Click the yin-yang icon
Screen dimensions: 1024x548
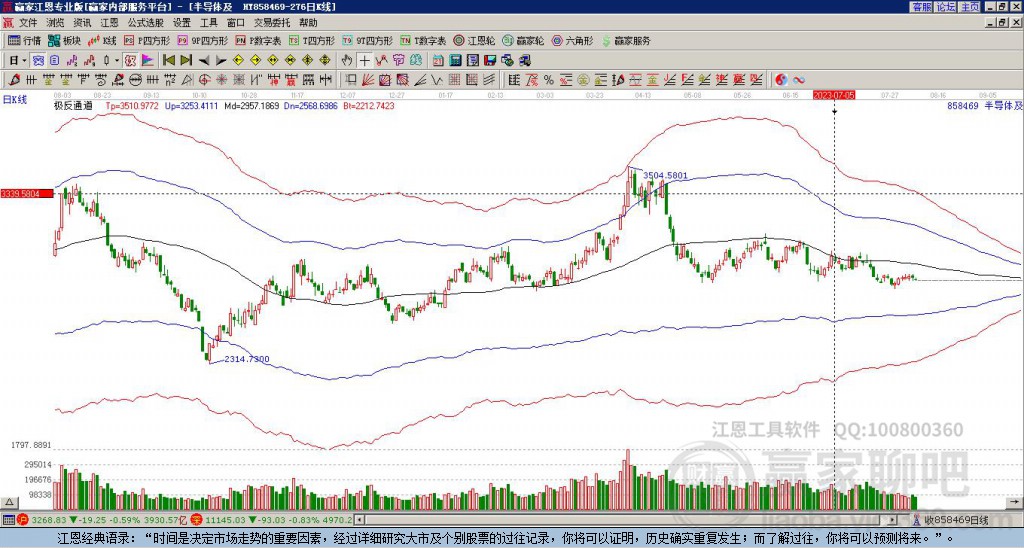click(781, 80)
